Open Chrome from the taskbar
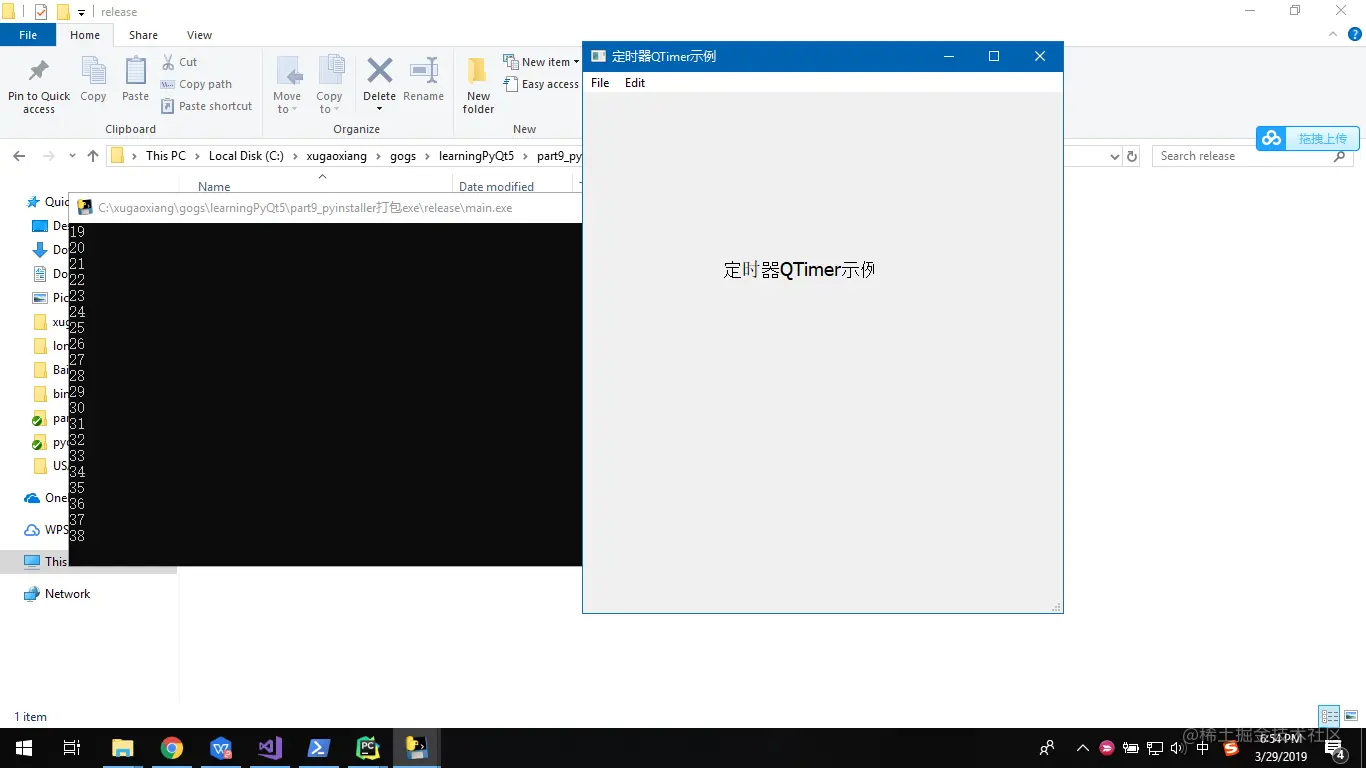 tap(171, 747)
